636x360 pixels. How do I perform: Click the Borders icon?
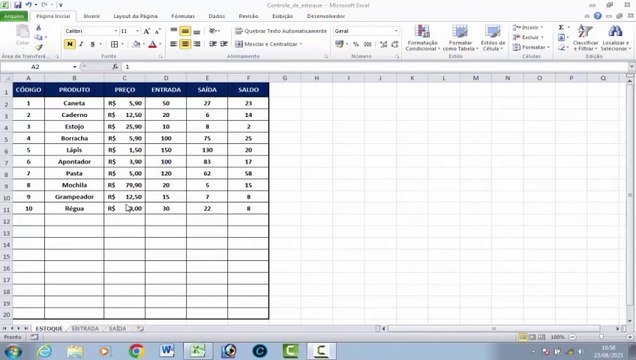(114, 44)
